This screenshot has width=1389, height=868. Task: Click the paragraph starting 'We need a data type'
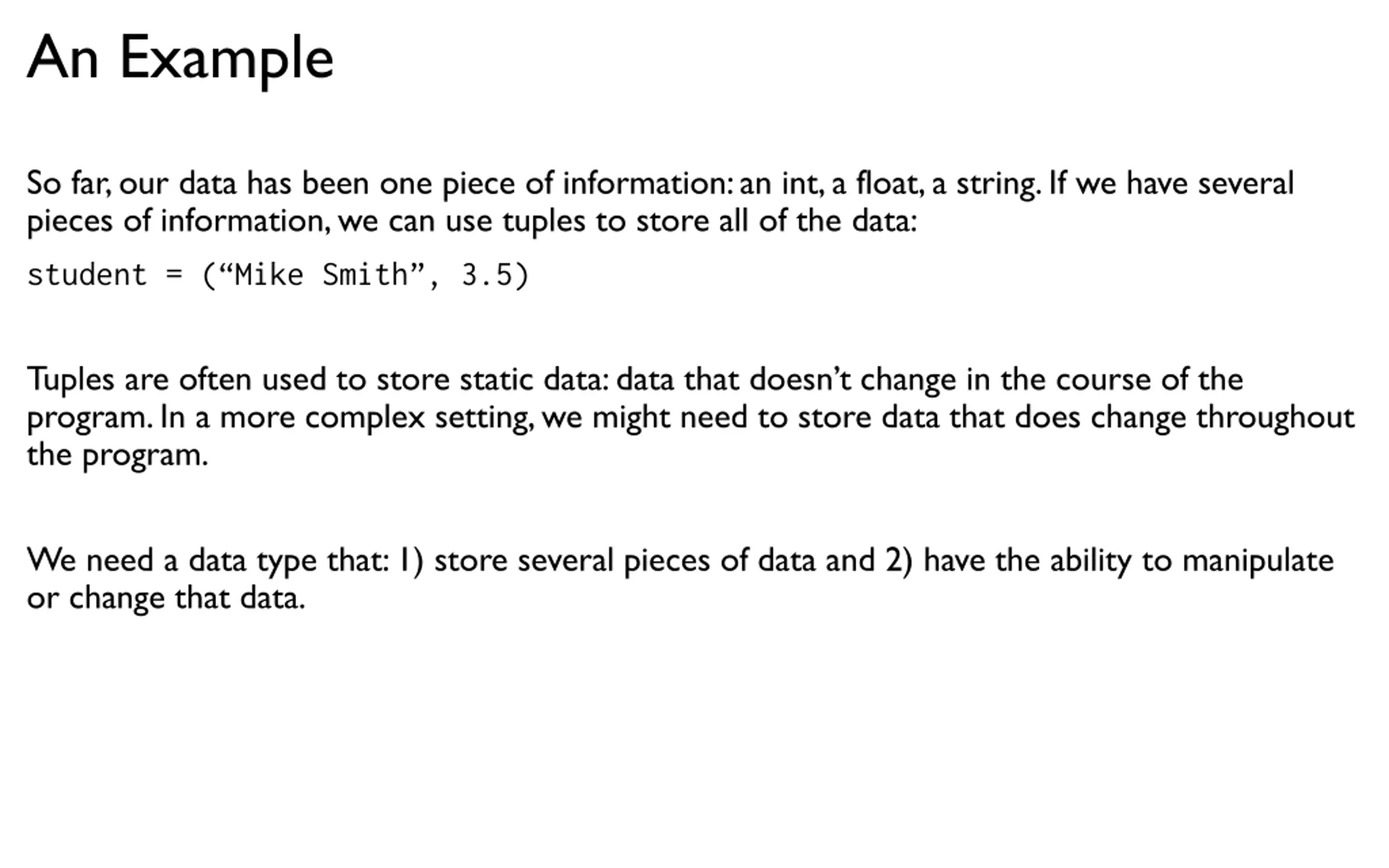(680, 579)
